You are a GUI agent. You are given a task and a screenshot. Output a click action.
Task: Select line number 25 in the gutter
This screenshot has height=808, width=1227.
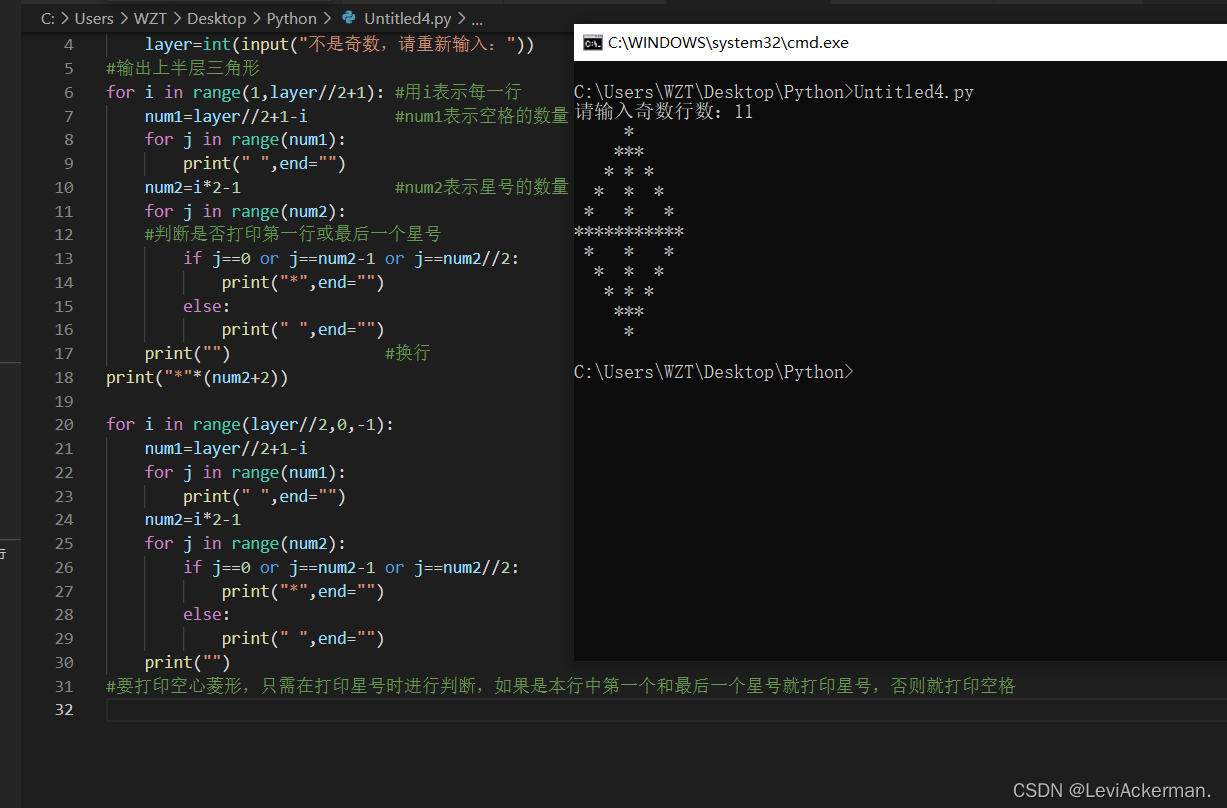coord(64,543)
